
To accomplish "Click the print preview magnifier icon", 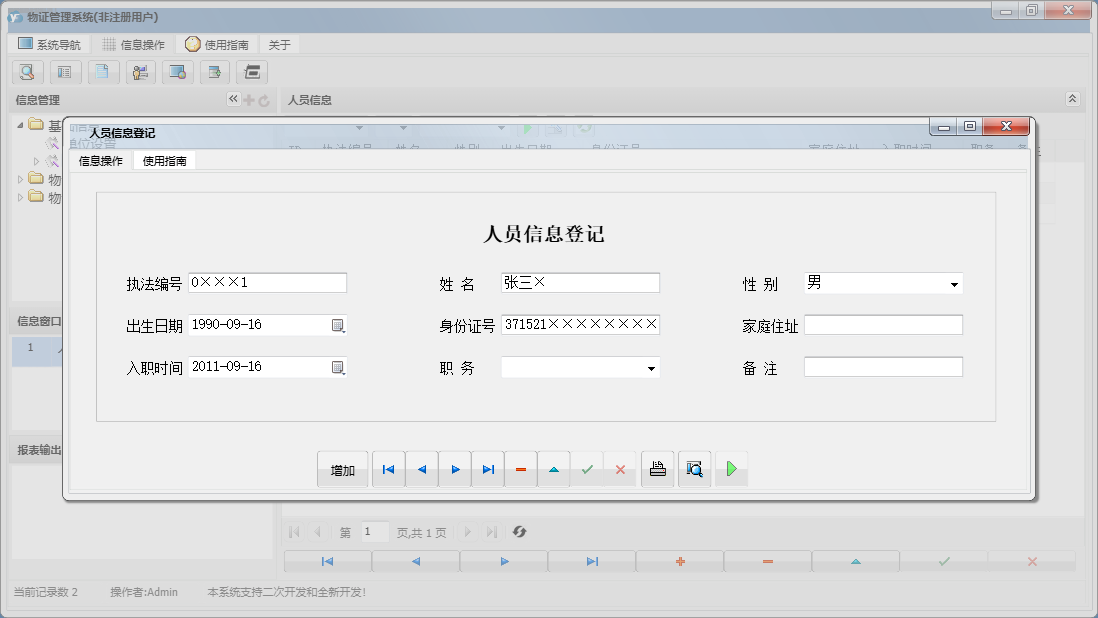I will 694,469.
